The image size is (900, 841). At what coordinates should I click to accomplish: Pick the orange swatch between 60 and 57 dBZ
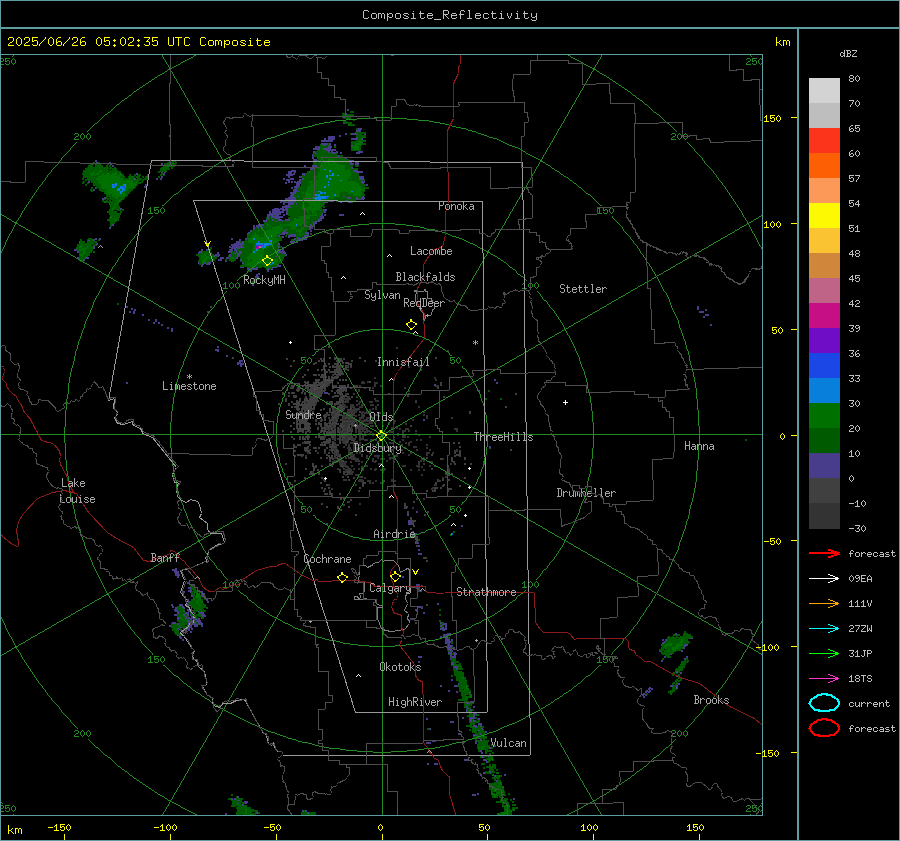(824, 166)
